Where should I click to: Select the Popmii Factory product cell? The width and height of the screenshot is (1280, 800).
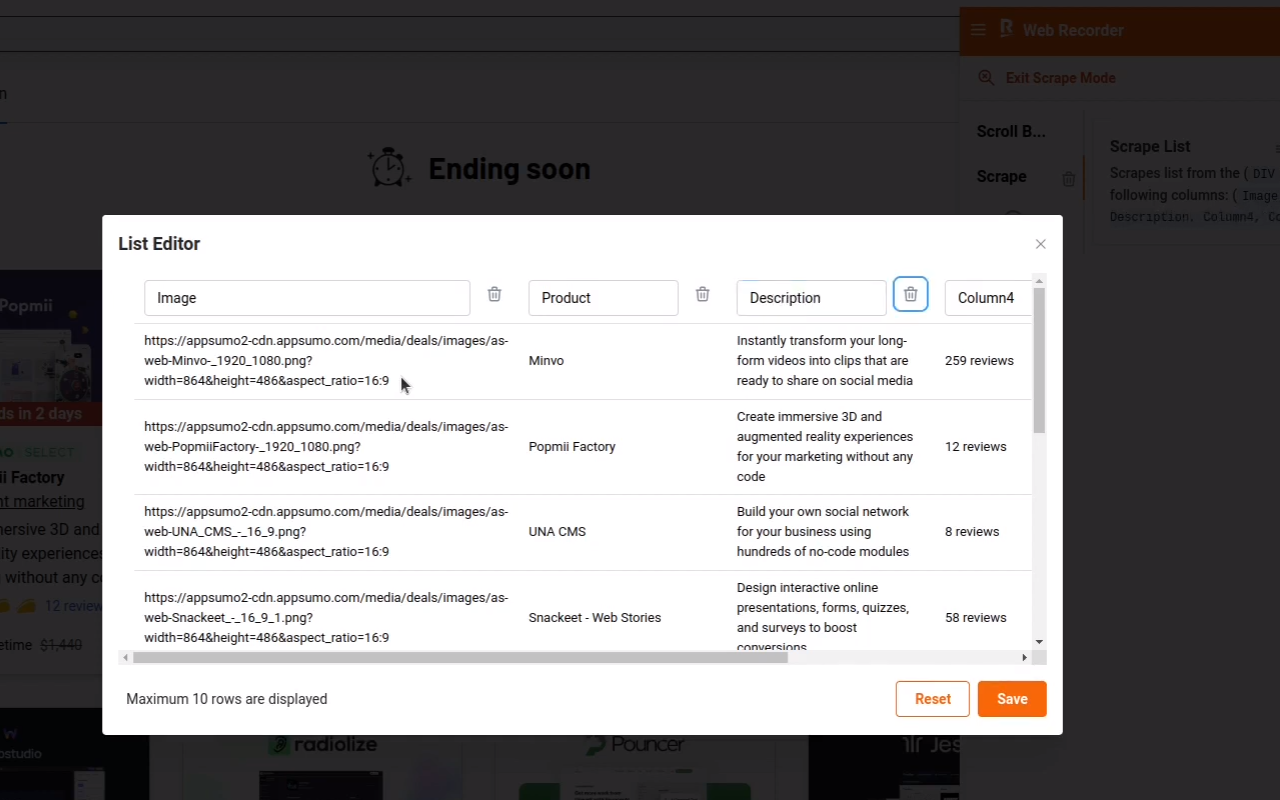click(572, 446)
